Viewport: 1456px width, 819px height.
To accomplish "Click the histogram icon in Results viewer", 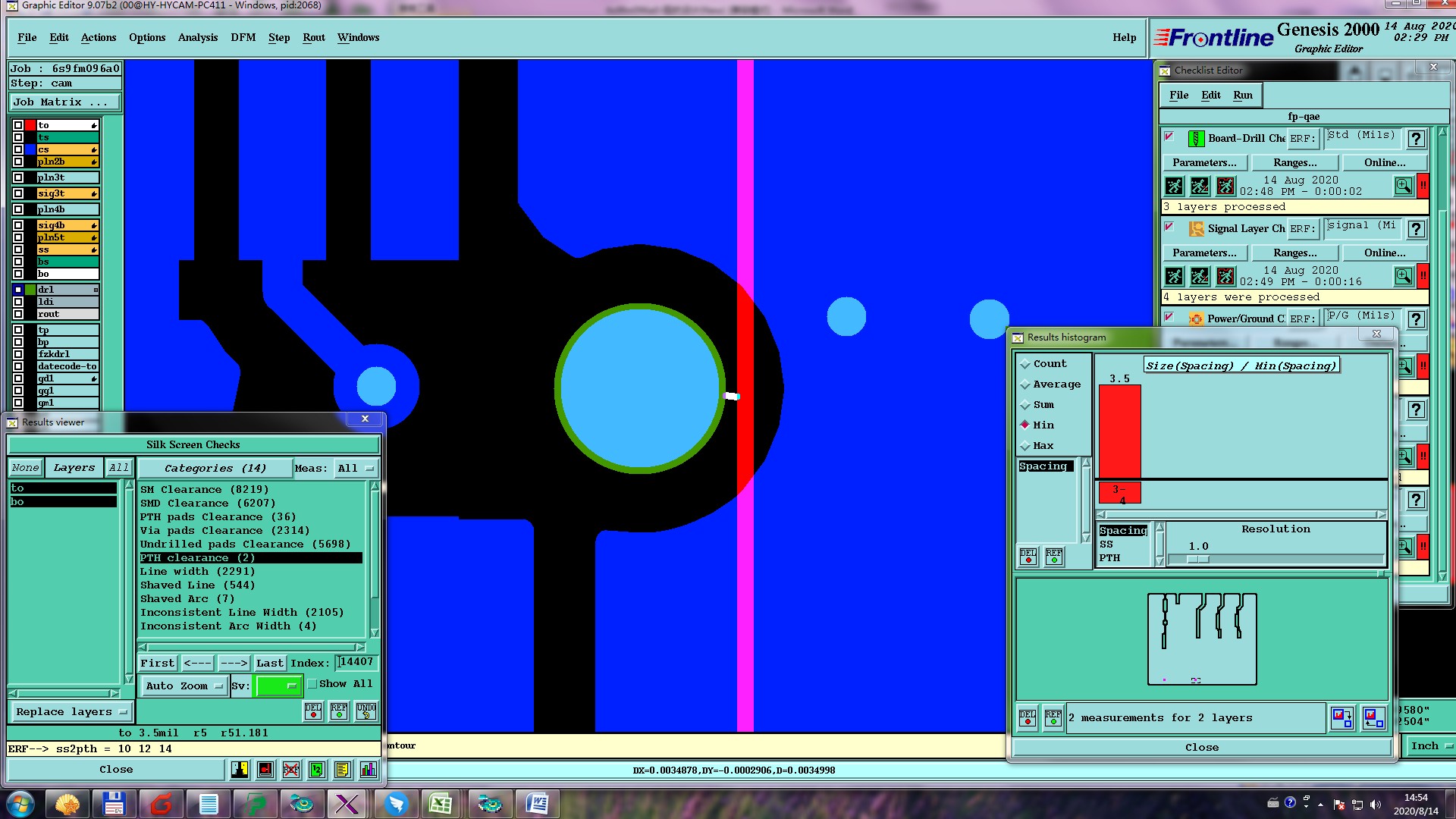I will click(x=368, y=770).
